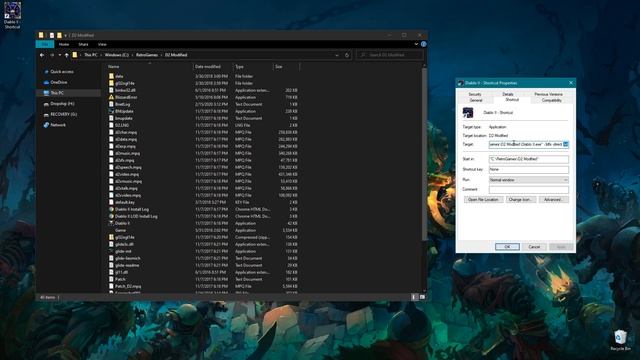
Task: Select the d2data.mpq file
Action: [x=126, y=139]
